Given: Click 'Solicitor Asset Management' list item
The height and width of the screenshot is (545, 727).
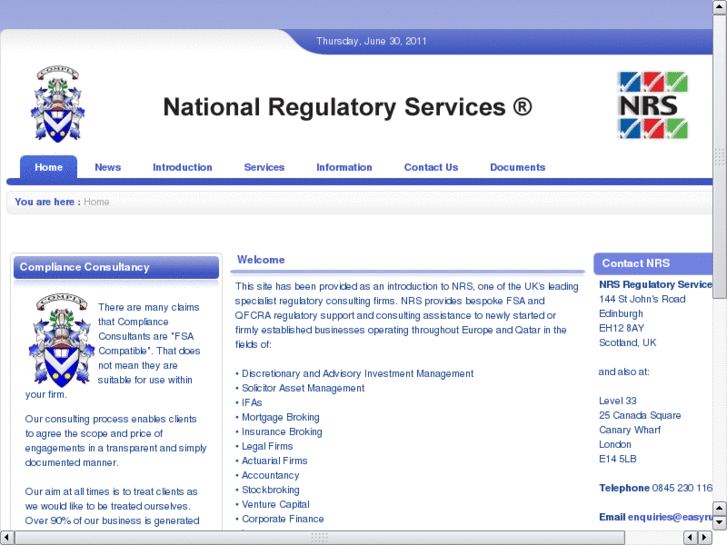Looking at the screenshot, I should [303, 388].
